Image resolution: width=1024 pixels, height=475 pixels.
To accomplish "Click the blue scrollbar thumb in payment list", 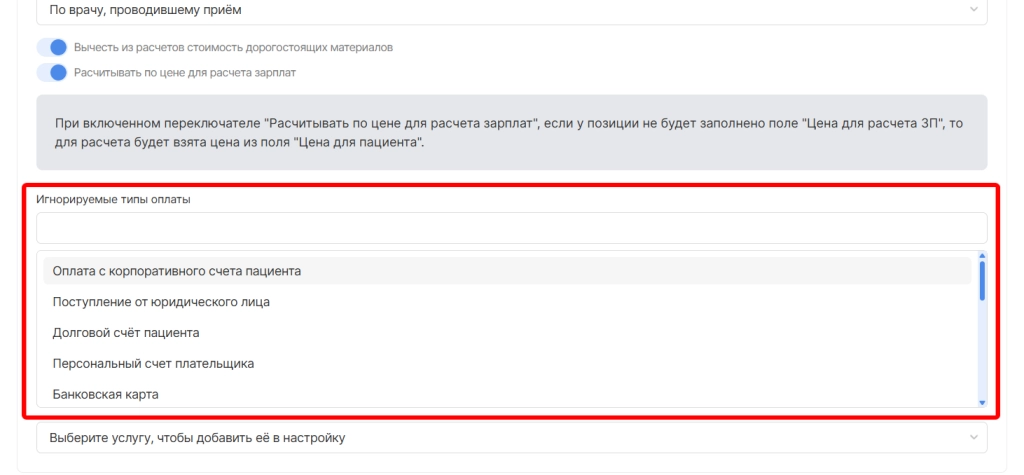I will [x=982, y=280].
